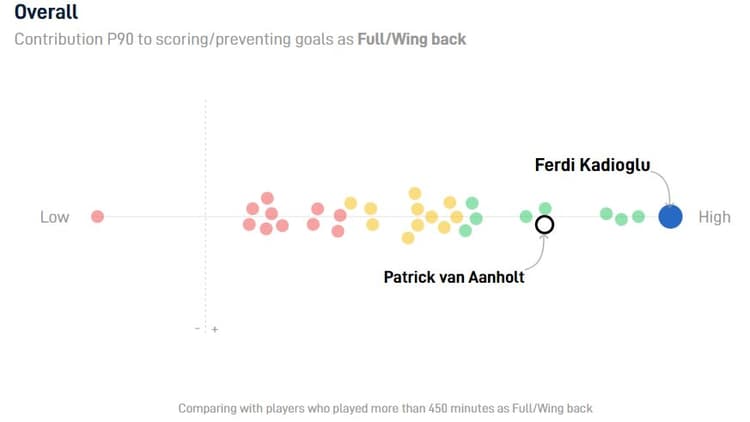Select the small green dot nearest the blue dot
The image size is (750, 422).
[638, 216]
